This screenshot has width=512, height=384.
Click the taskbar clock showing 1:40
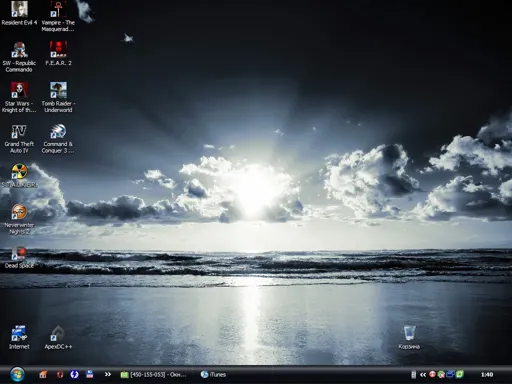click(x=487, y=375)
